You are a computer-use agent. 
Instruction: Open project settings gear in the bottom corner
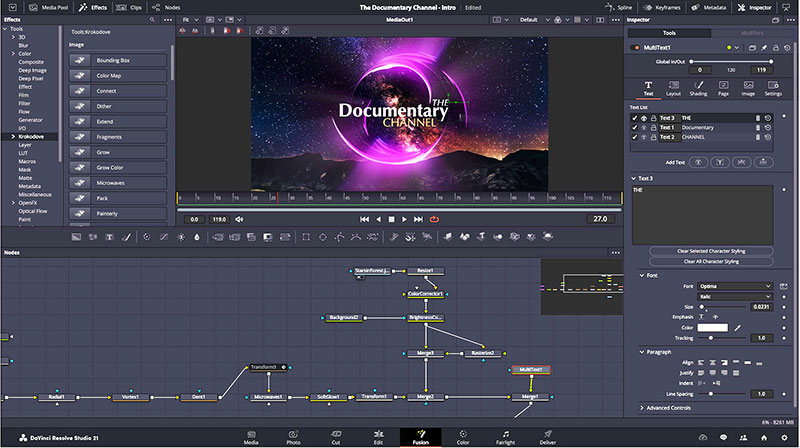coord(784,438)
